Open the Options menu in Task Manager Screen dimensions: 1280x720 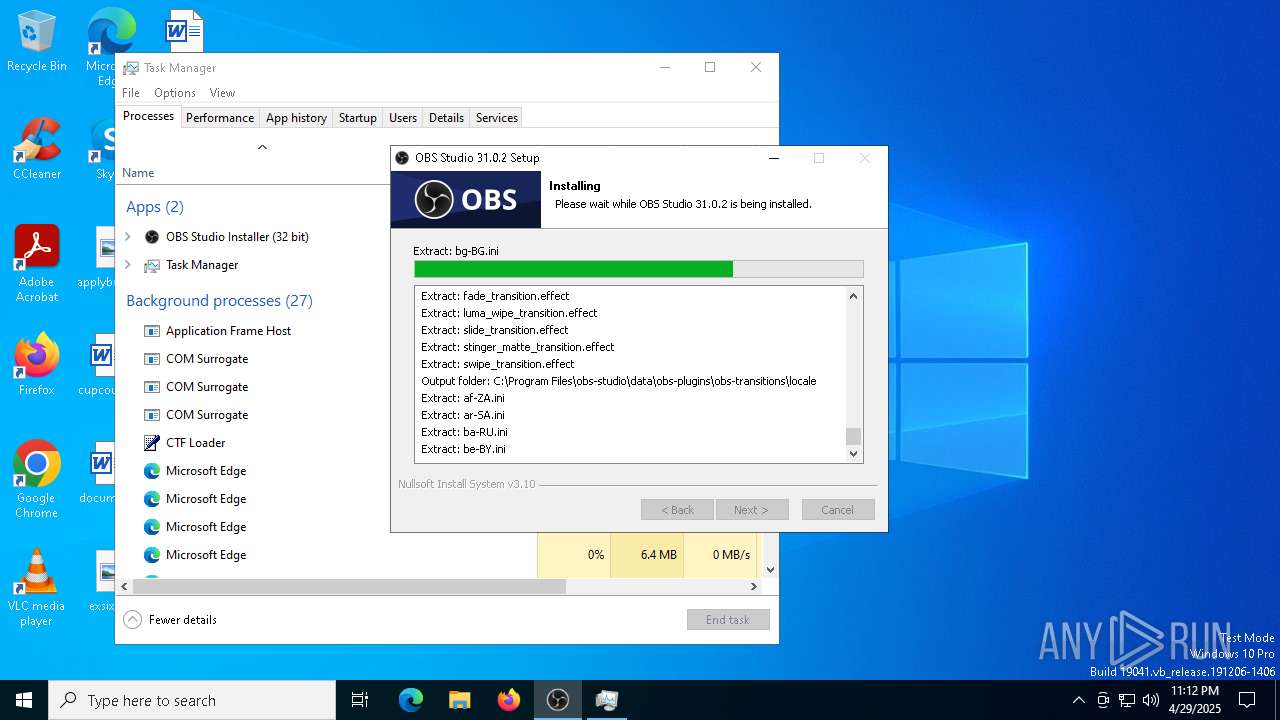coord(175,93)
